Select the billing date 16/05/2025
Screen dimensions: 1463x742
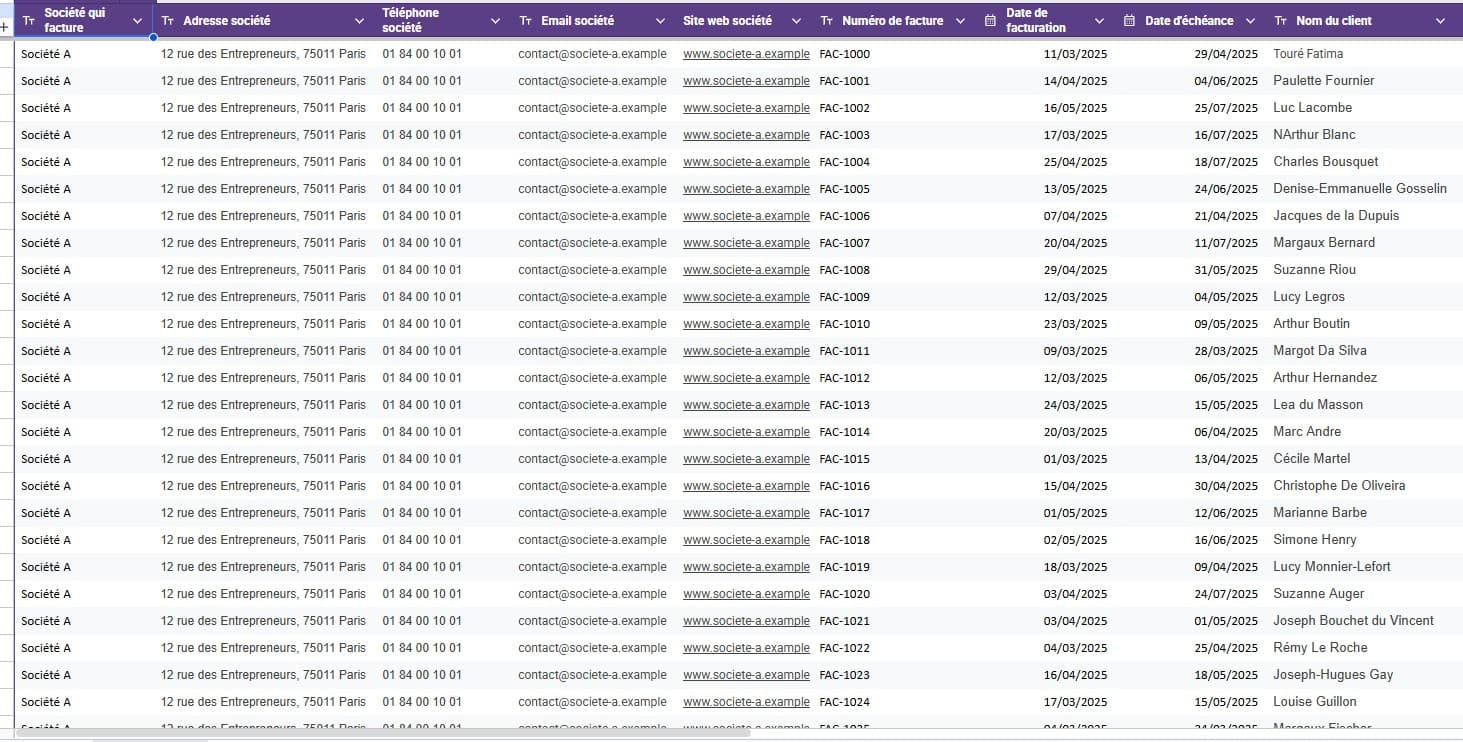1075,108
